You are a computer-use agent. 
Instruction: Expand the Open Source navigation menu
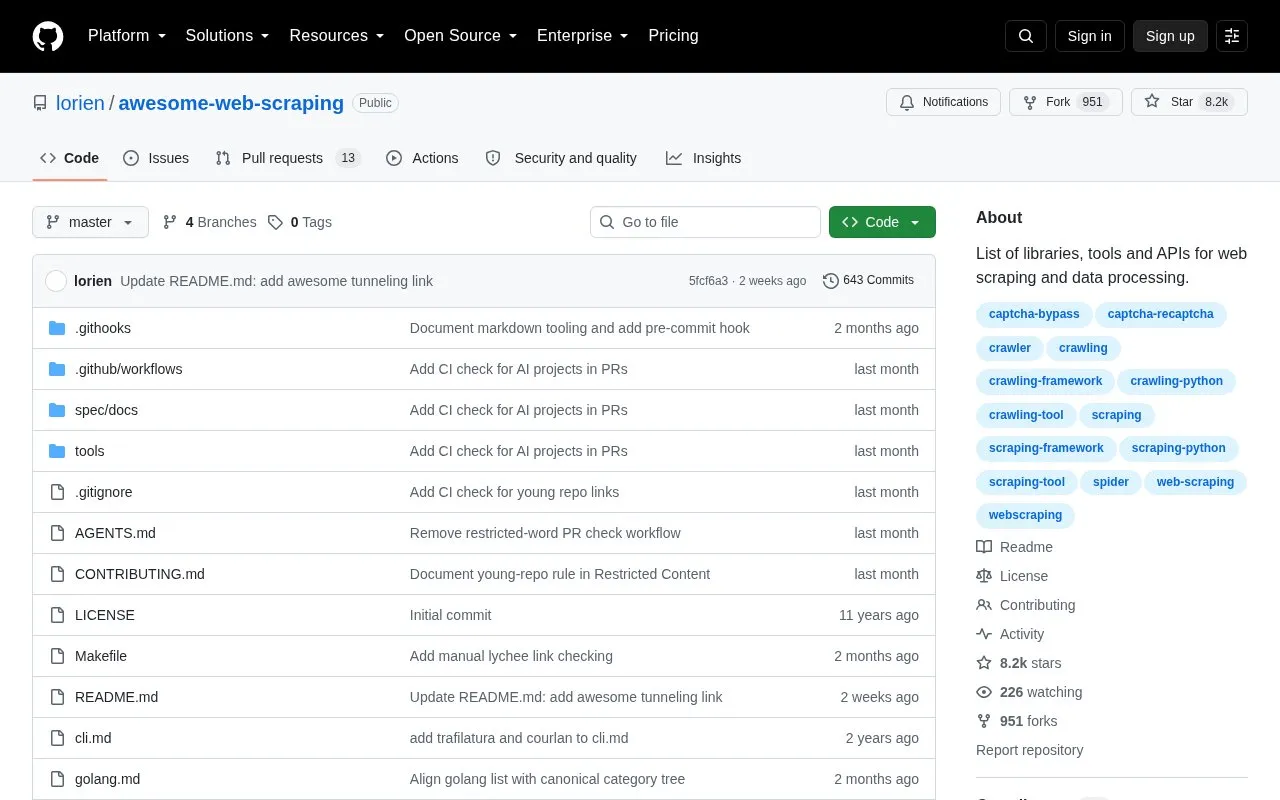461,36
